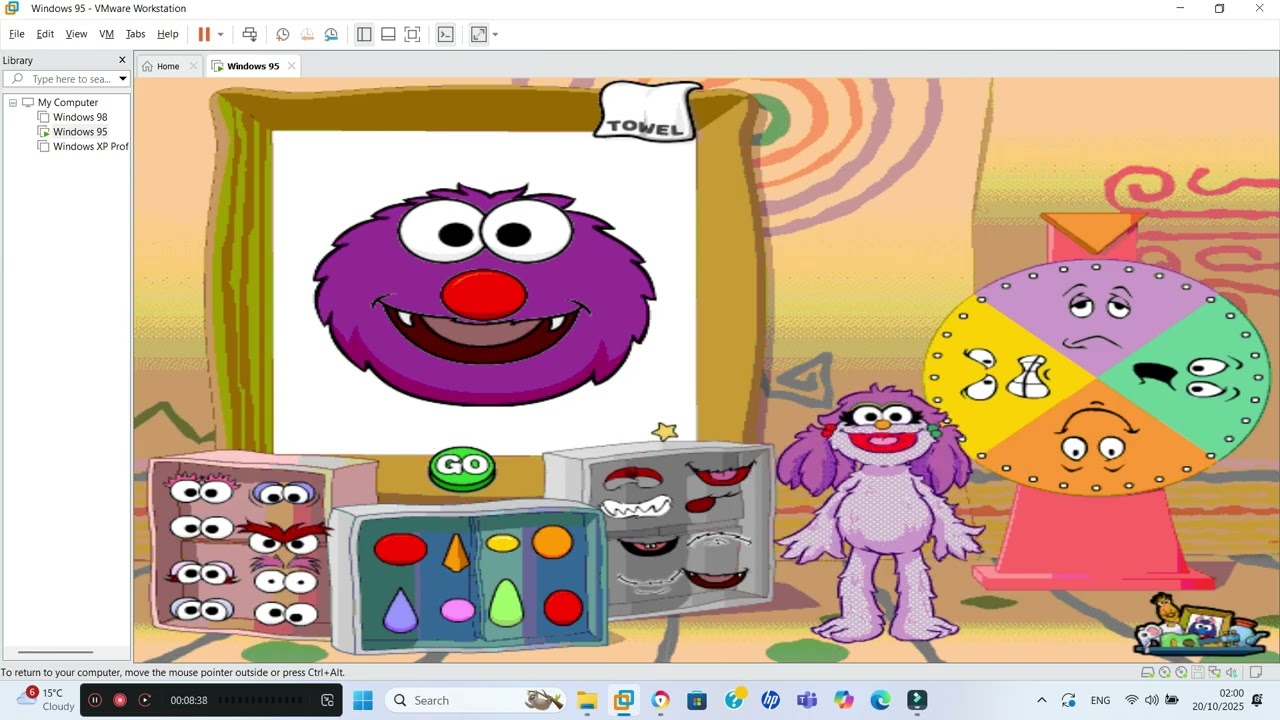Screen dimensions: 1280x720
Task: Click the library horizontal scrollbar
Action: 55,653
